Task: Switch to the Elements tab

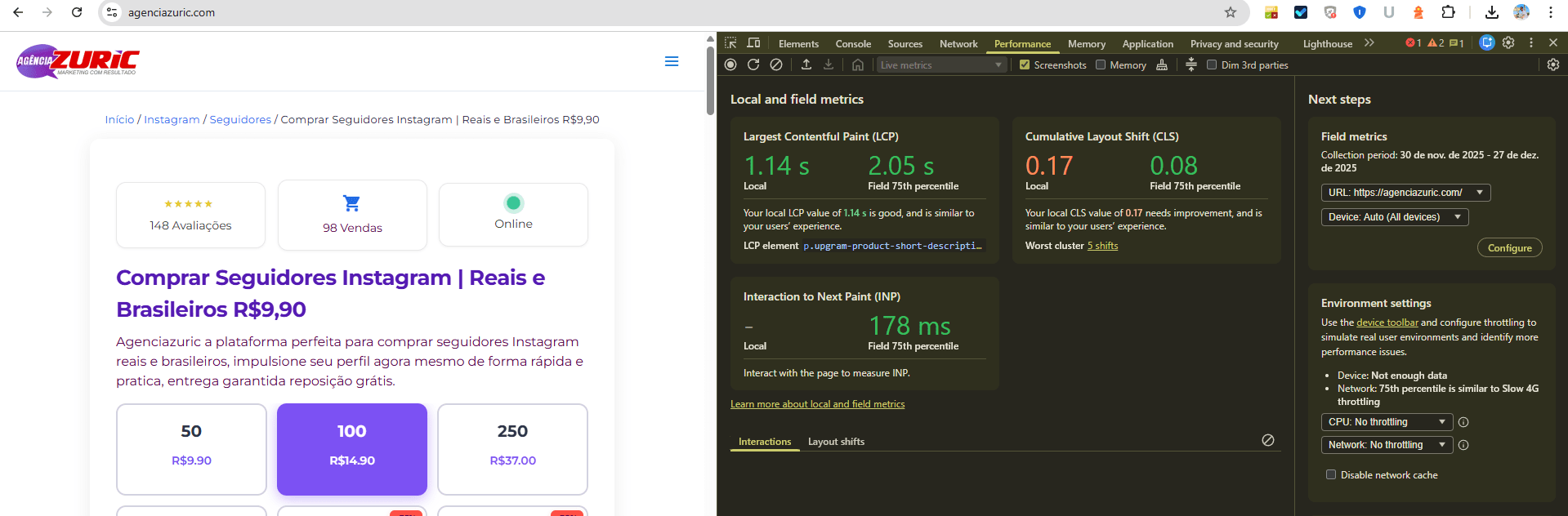Action: pyautogui.click(x=798, y=43)
